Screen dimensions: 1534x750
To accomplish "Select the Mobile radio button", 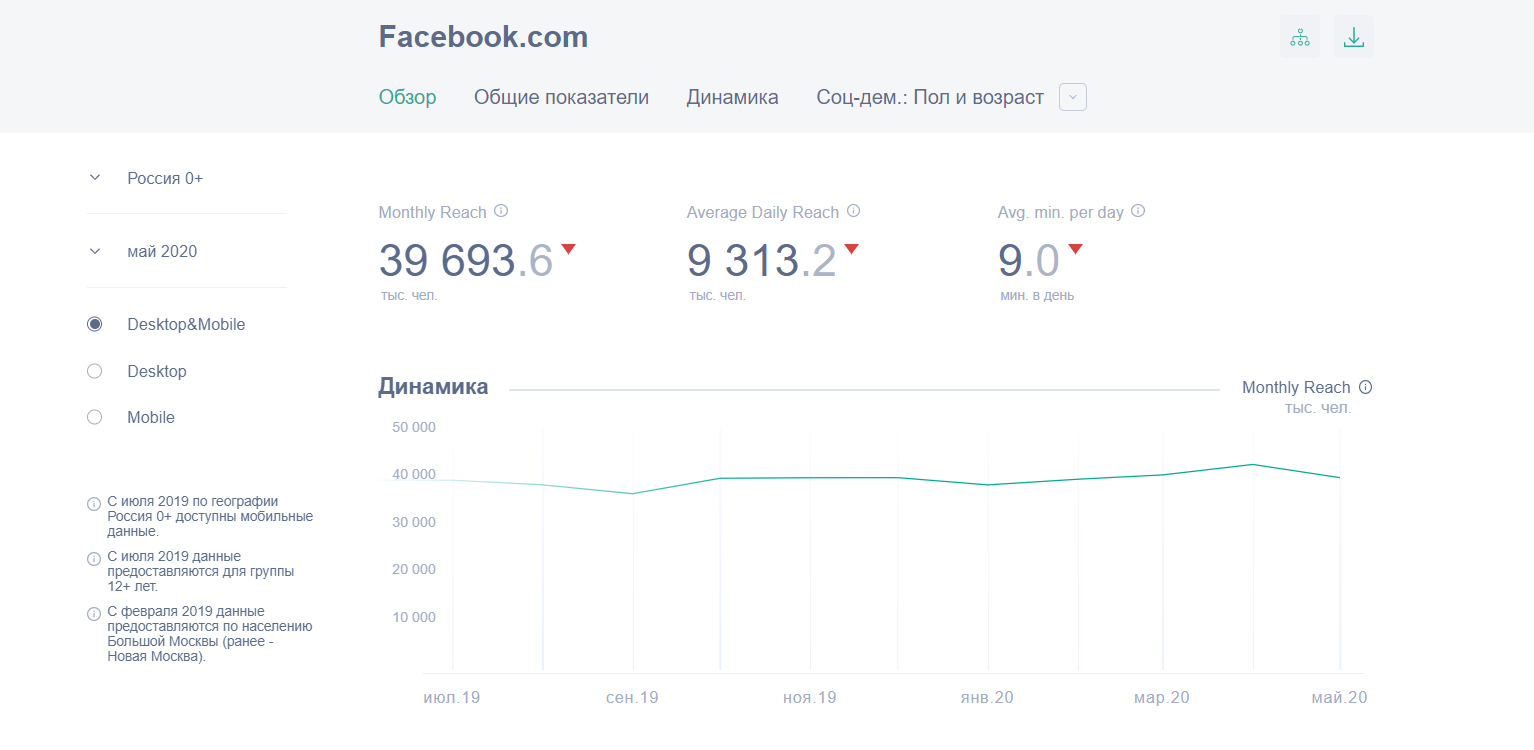I will 95,417.
